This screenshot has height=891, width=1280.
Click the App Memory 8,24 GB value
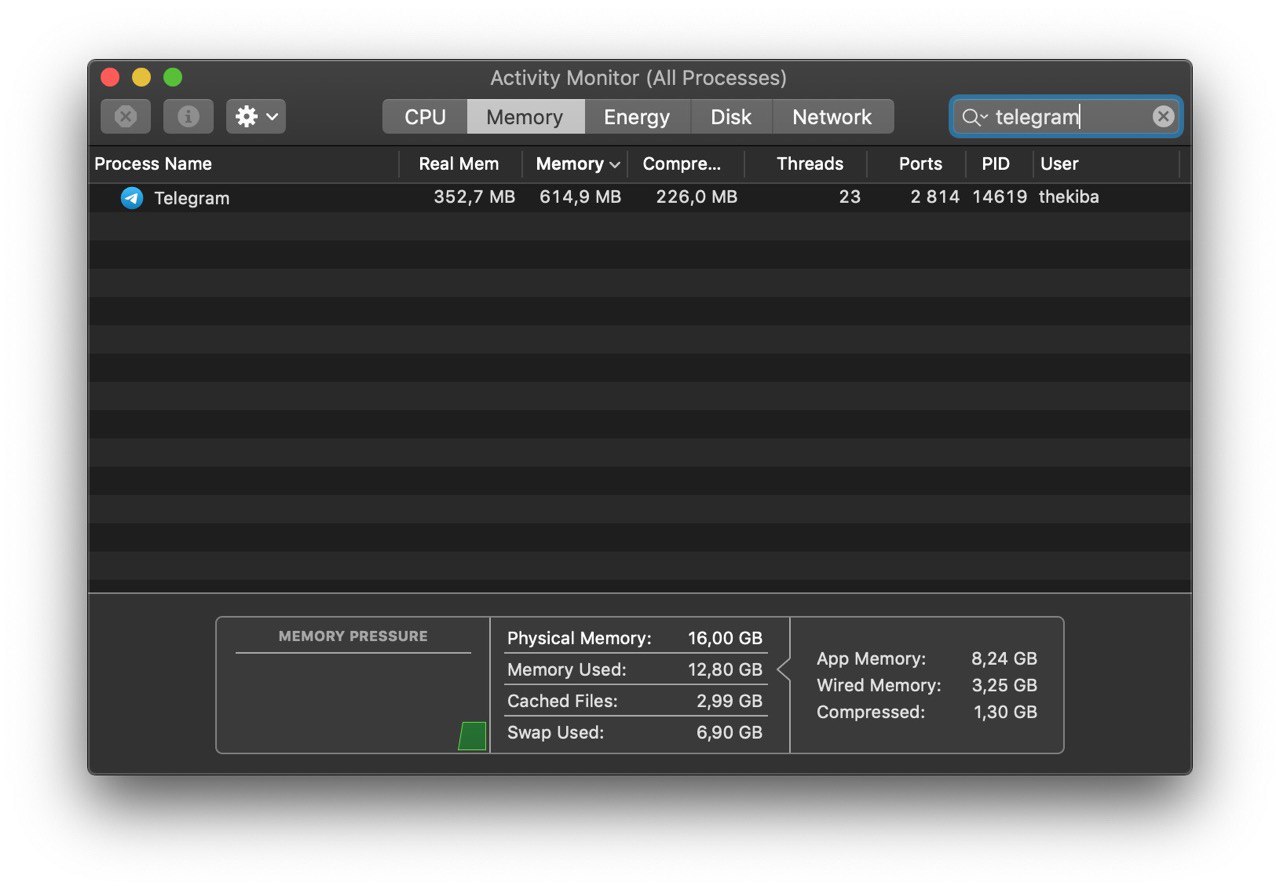pos(1004,659)
